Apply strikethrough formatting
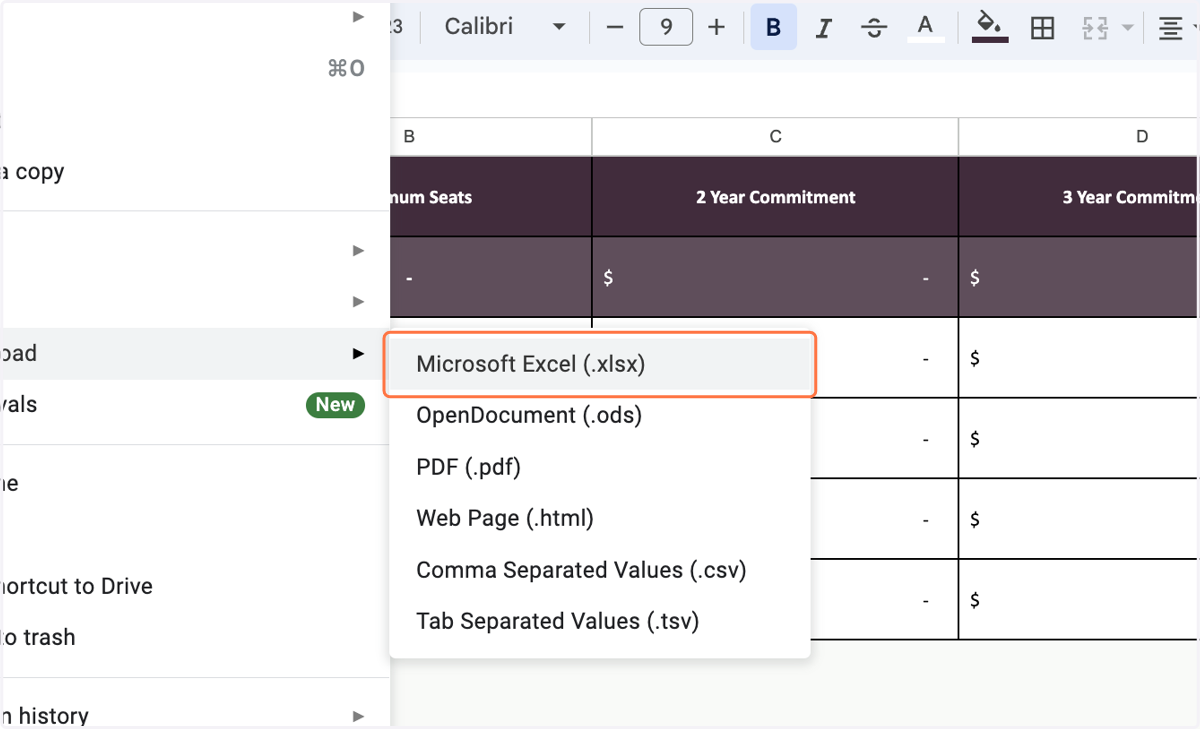Image resolution: width=1200 pixels, height=729 pixels. 874,28
